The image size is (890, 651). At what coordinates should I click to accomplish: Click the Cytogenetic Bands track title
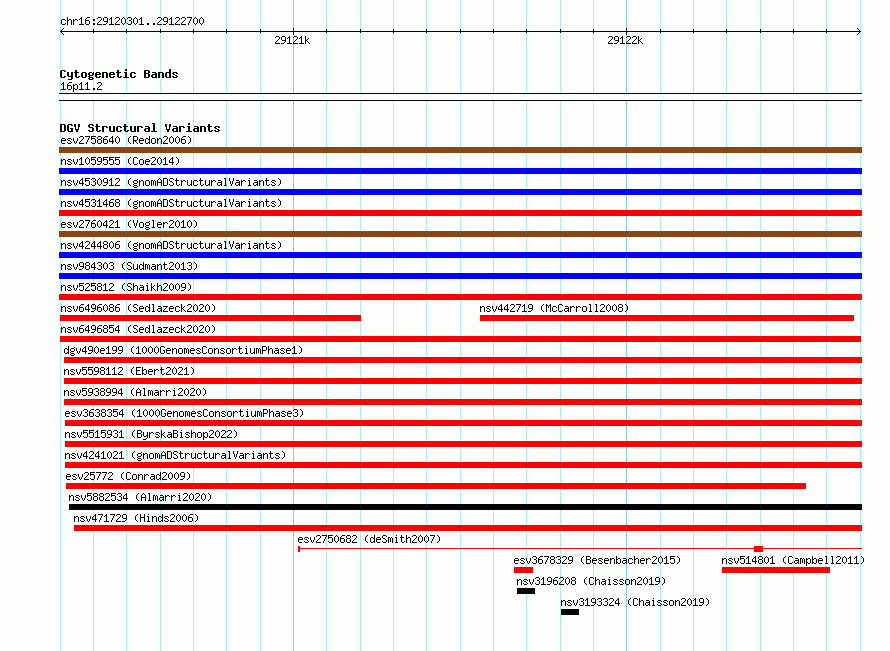pos(119,74)
